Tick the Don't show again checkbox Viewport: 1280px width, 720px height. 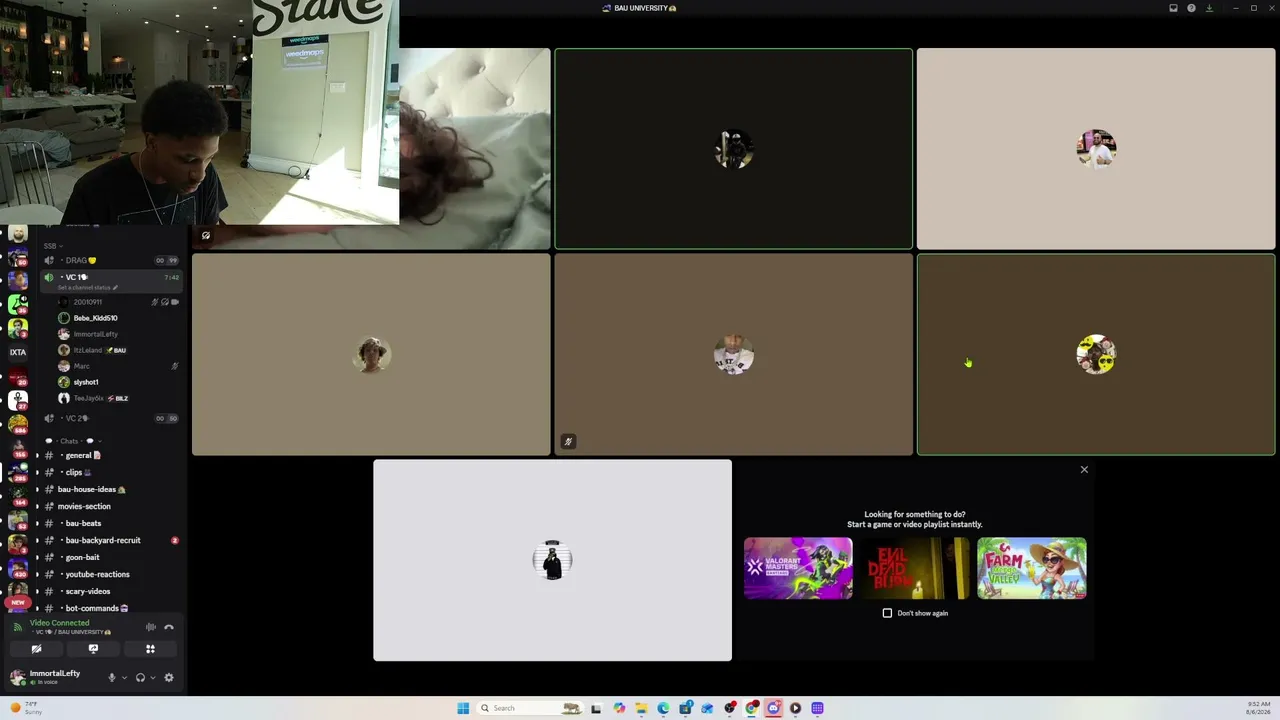887,613
